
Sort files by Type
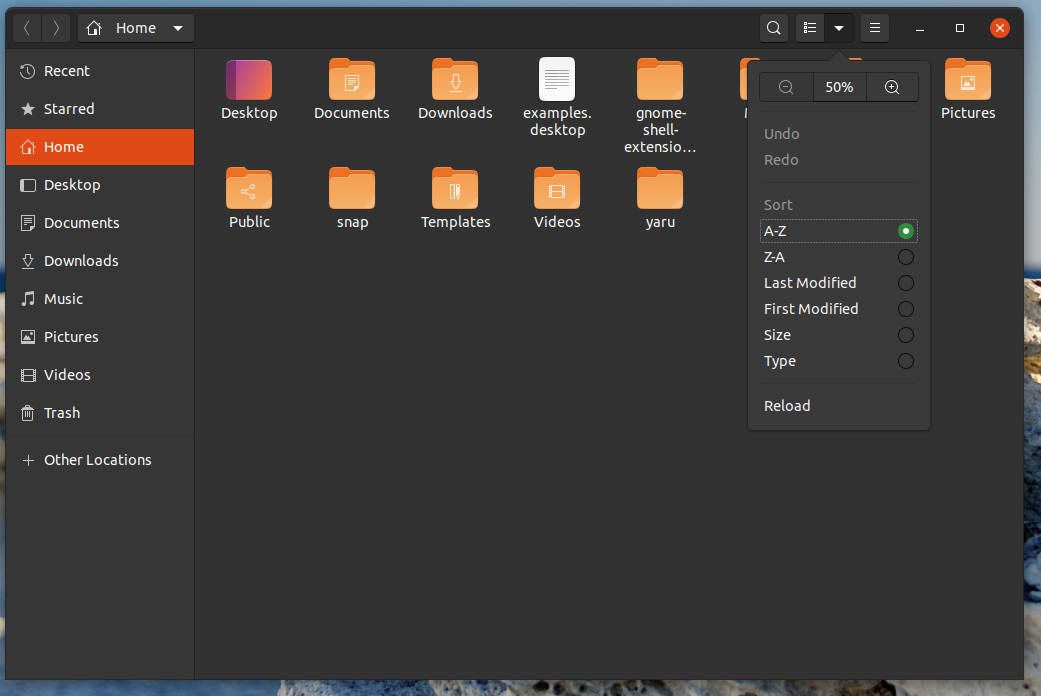(839, 361)
